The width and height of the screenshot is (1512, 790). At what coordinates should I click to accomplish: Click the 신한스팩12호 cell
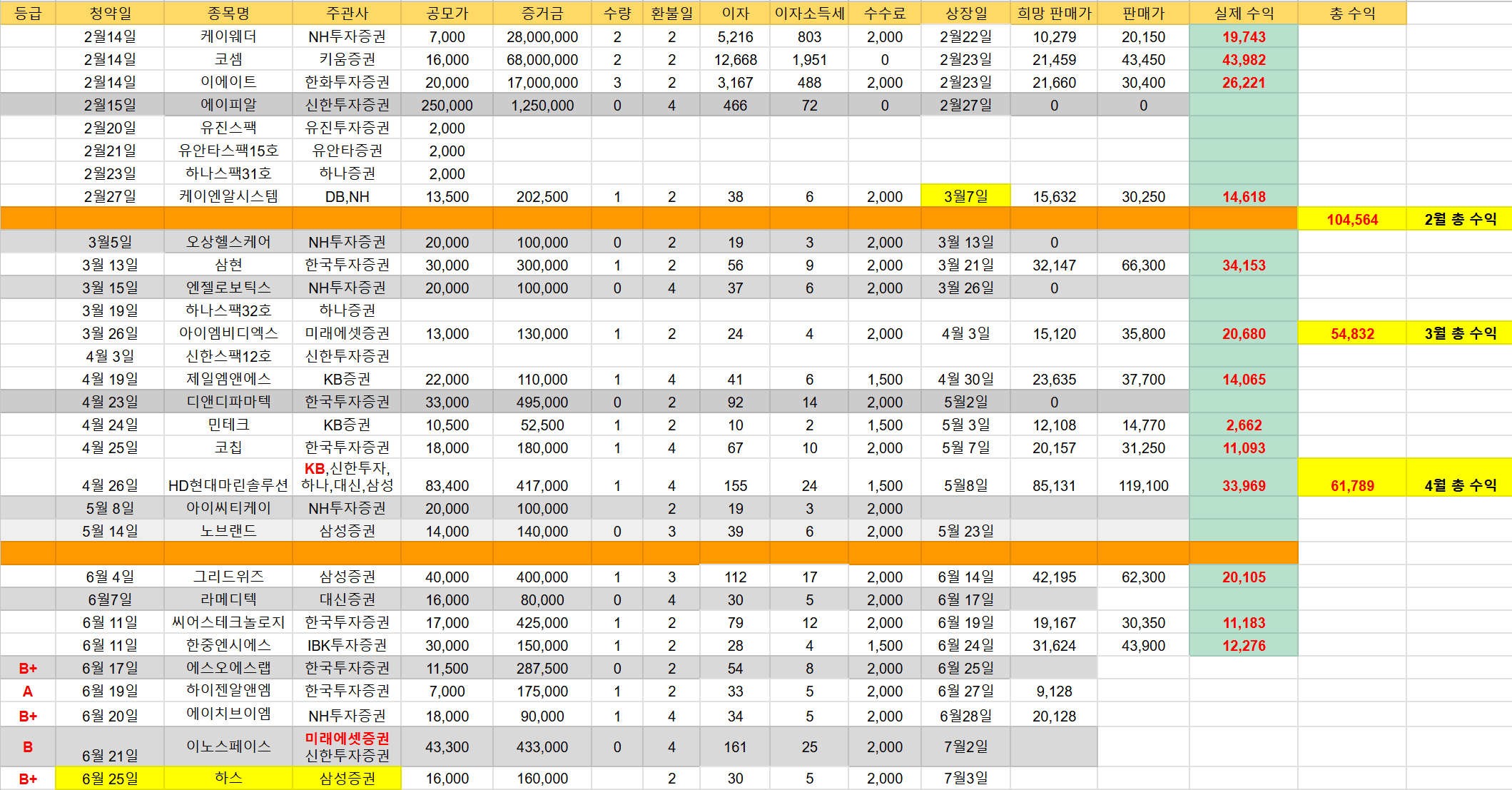coord(228,356)
